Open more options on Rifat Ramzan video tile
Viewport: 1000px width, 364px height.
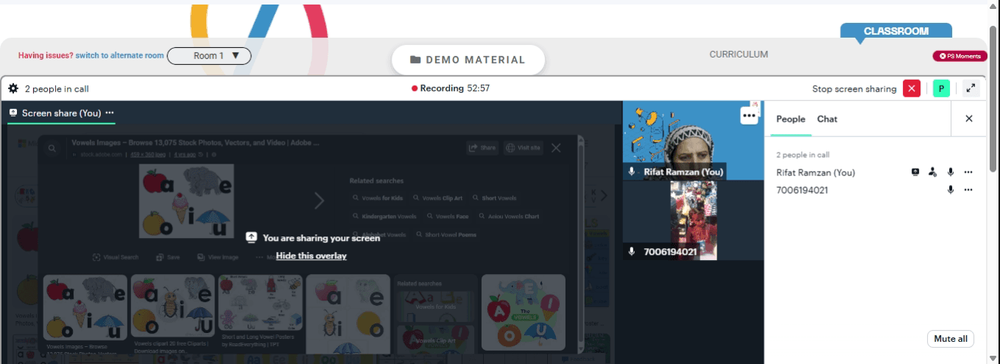(x=749, y=116)
